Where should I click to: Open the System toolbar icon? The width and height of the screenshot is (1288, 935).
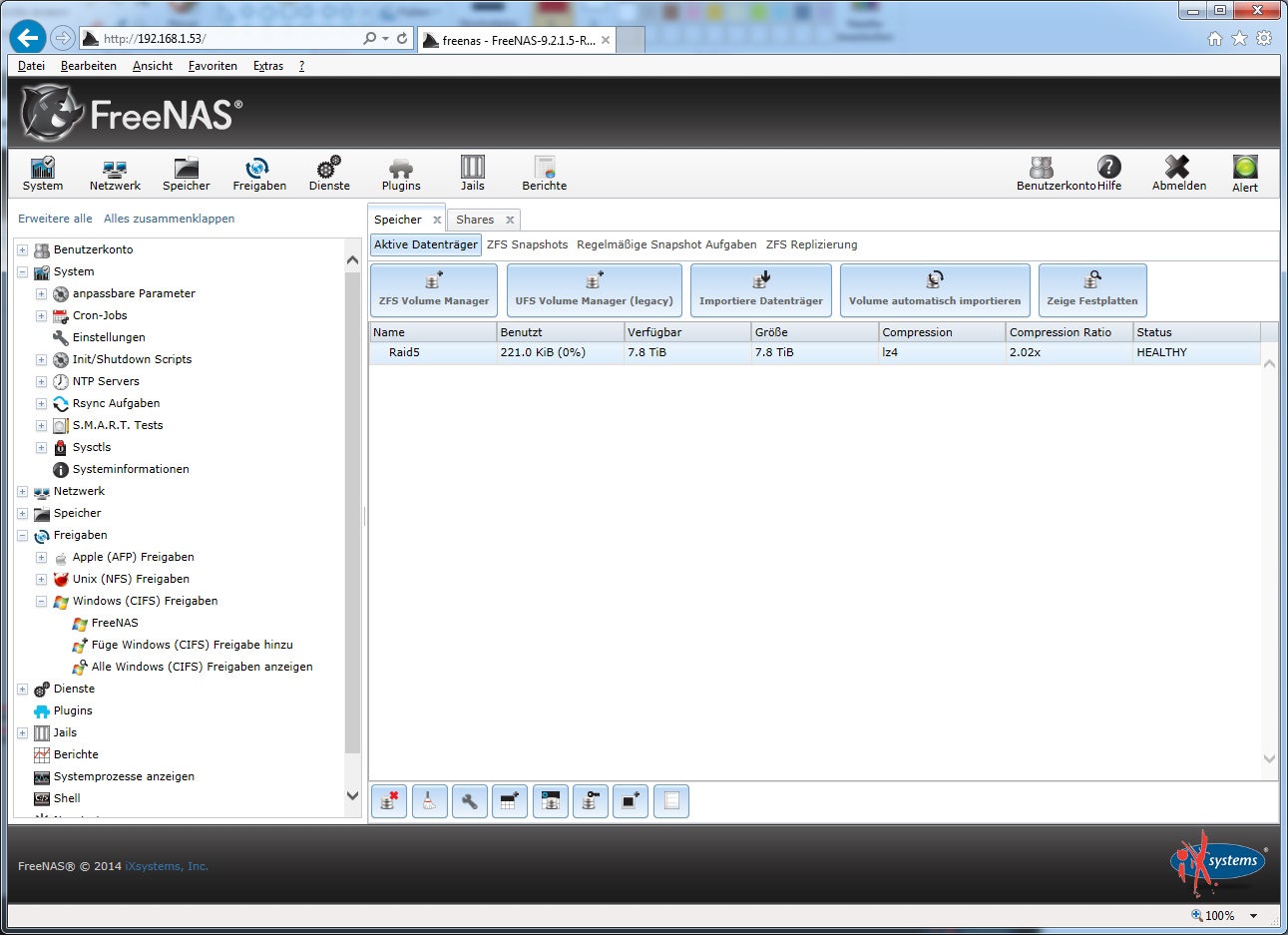pos(43,174)
